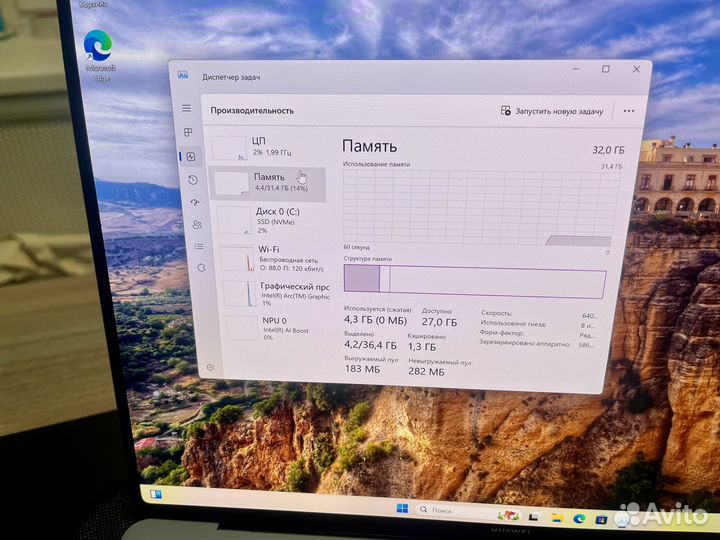The width and height of the screenshot is (720, 540).
Task: Open the Windows Start button on taskbar
Action: point(402,508)
